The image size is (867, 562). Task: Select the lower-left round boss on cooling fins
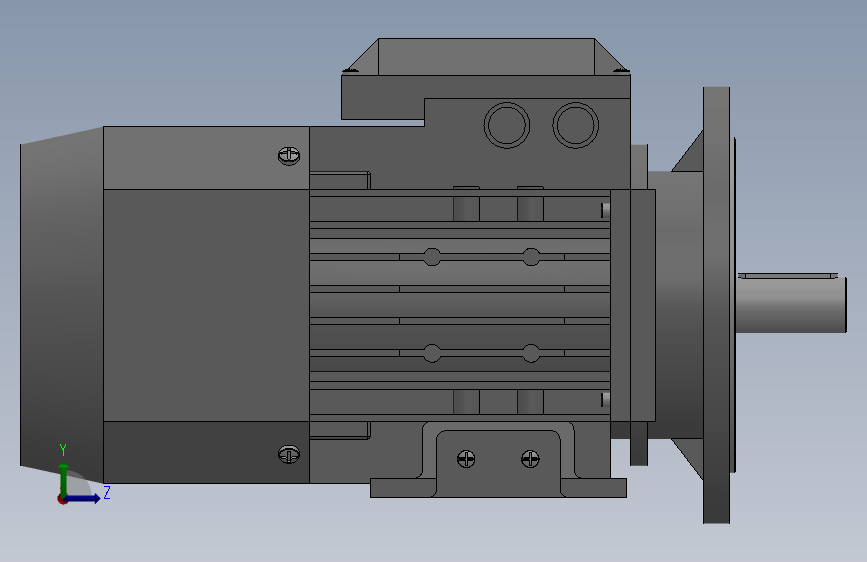(432, 353)
